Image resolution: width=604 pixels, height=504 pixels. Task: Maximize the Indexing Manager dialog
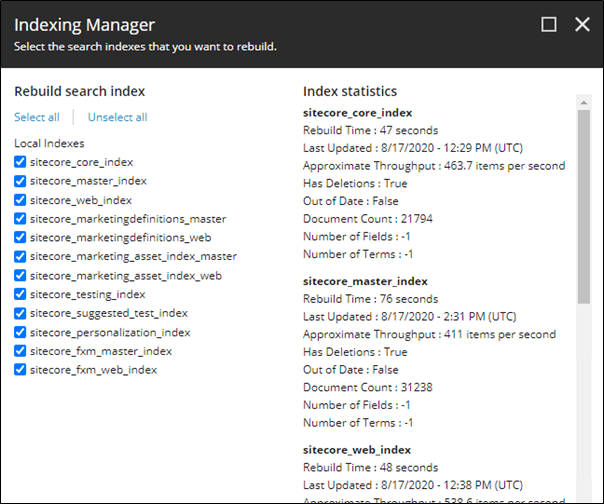[549, 25]
